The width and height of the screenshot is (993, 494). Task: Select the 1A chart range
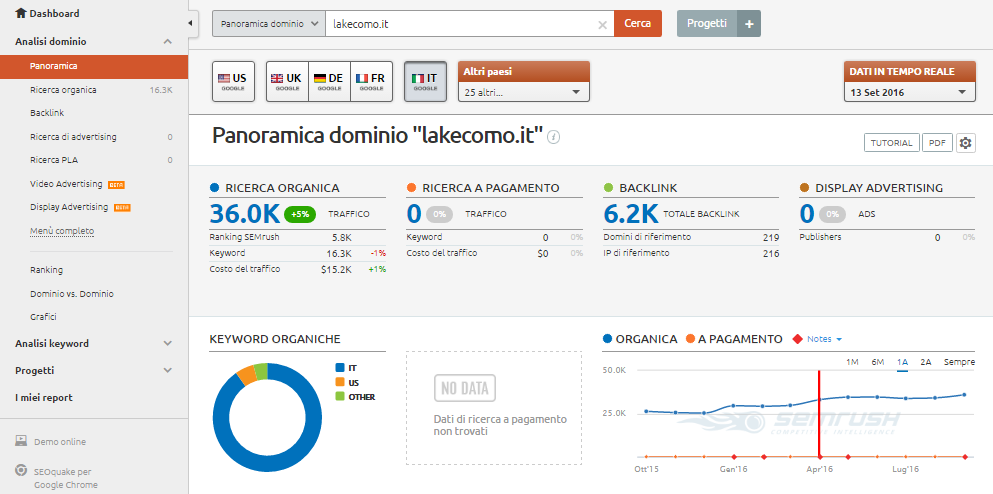[902, 362]
